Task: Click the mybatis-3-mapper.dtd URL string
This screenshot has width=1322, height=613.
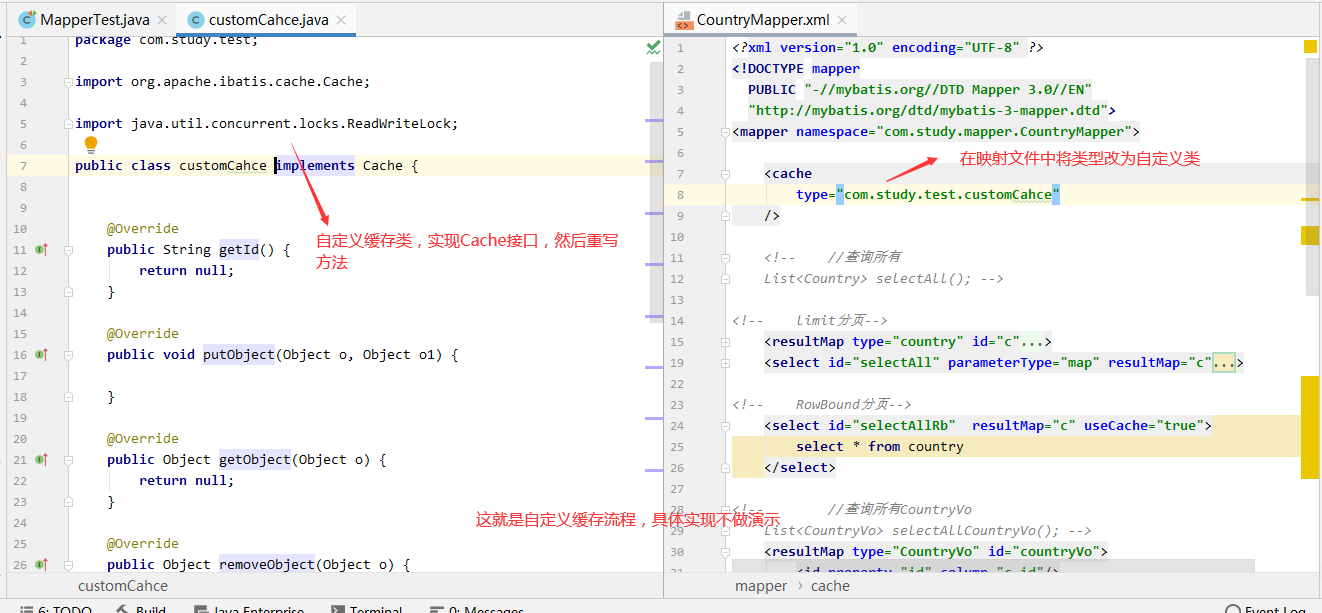Action: 928,111
